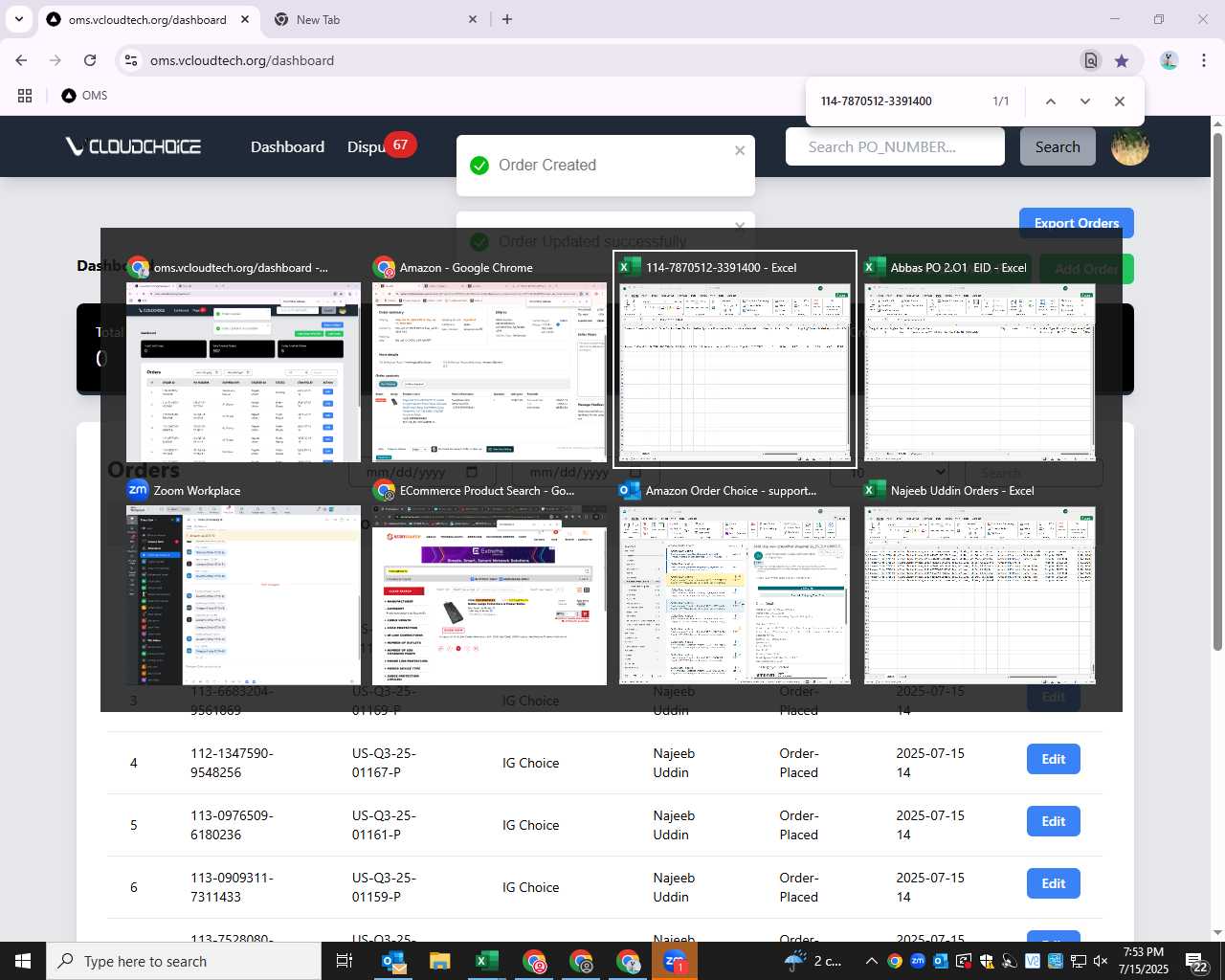Image resolution: width=1225 pixels, height=980 pixels.
Task: Click PO number US-Q3-25-01161-P
Action: tap(384, 825)
